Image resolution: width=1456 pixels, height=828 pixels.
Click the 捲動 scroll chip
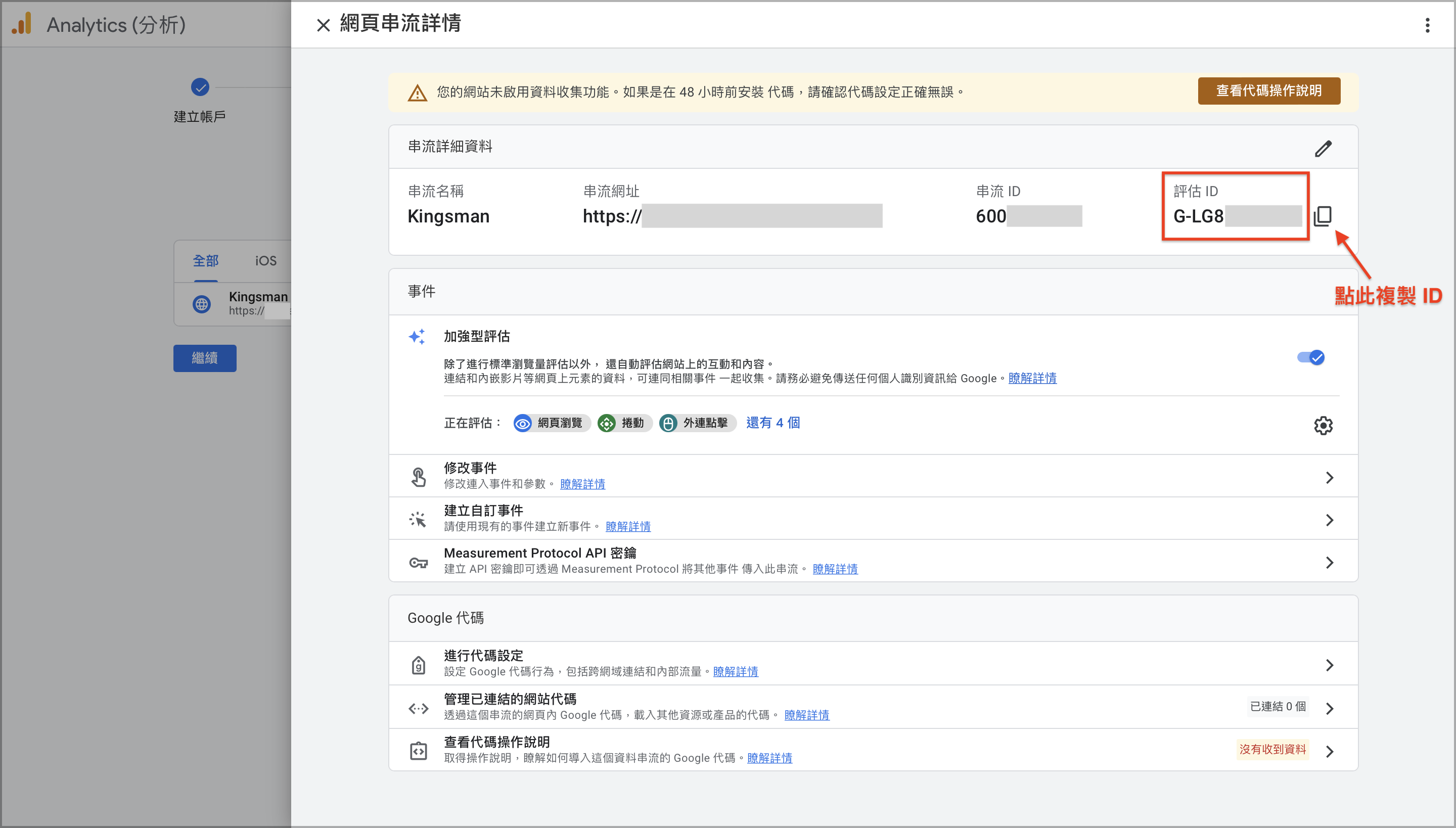(x=624, y=423)
